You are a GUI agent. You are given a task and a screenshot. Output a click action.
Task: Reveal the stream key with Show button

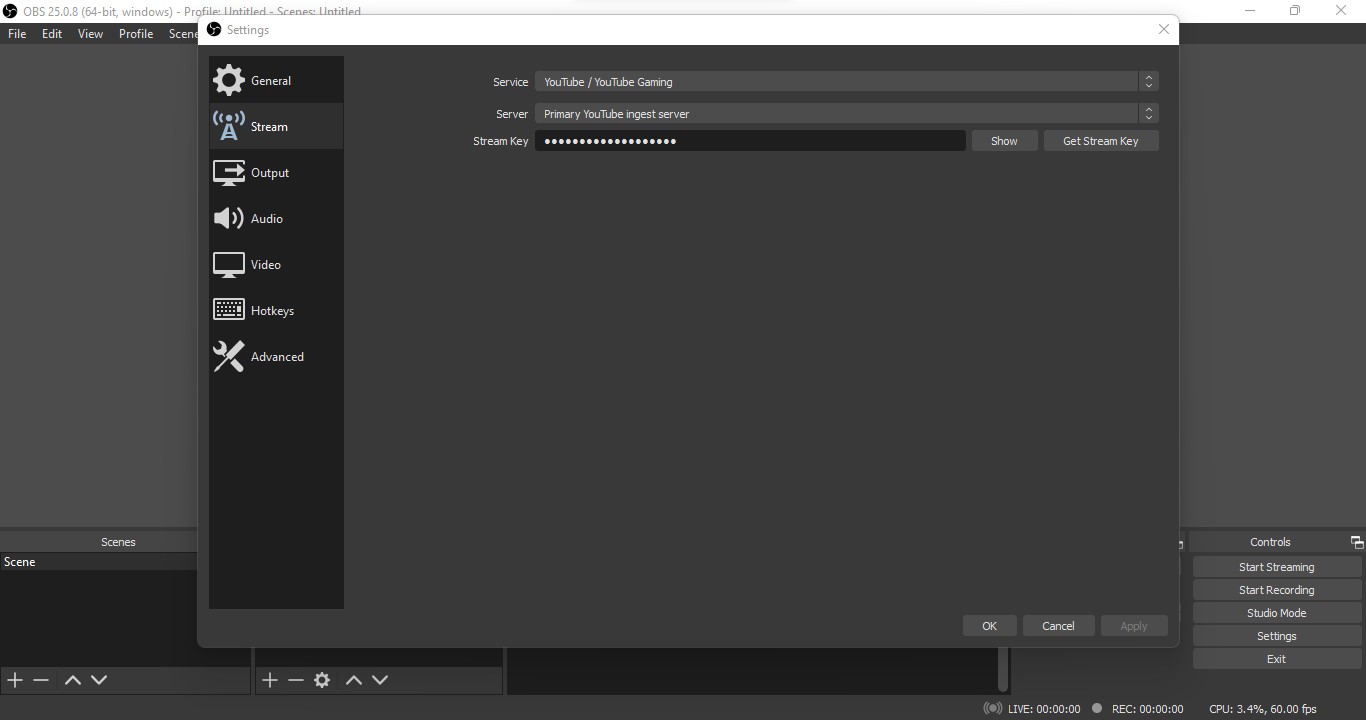[x=1004, y=141]
